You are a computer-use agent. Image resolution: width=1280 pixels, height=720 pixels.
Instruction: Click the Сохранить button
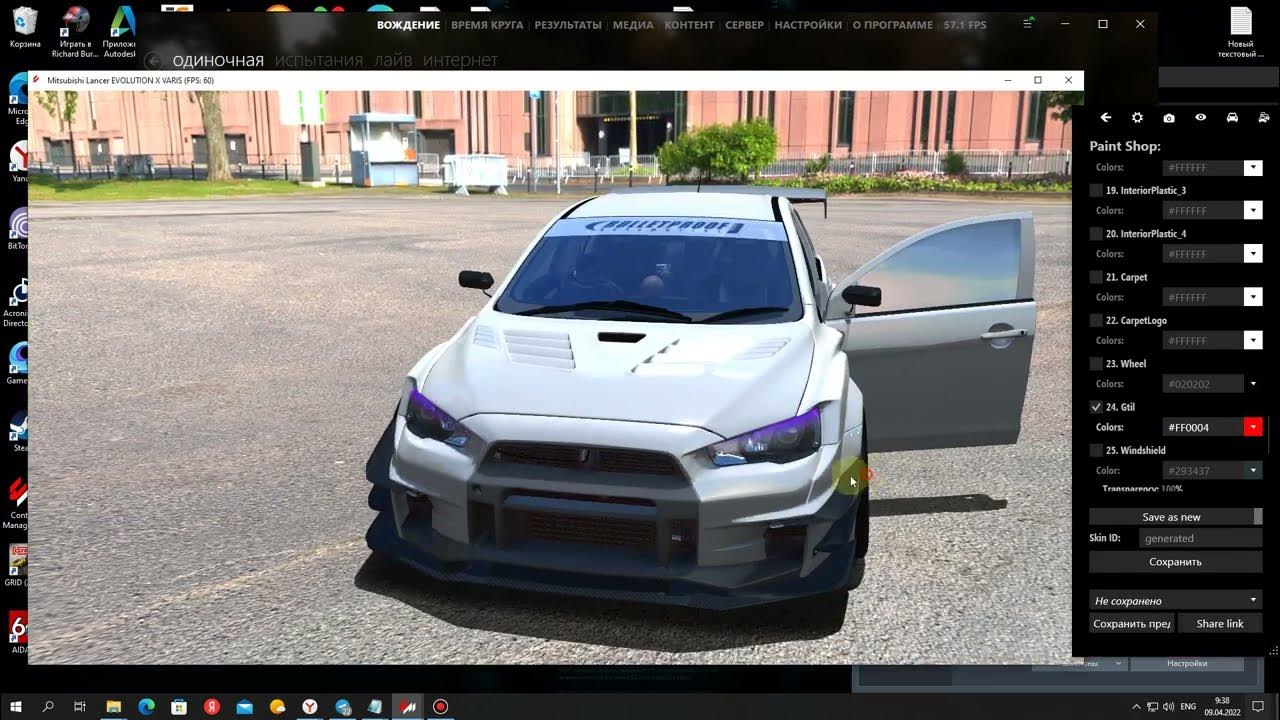tap(1175, 562)
